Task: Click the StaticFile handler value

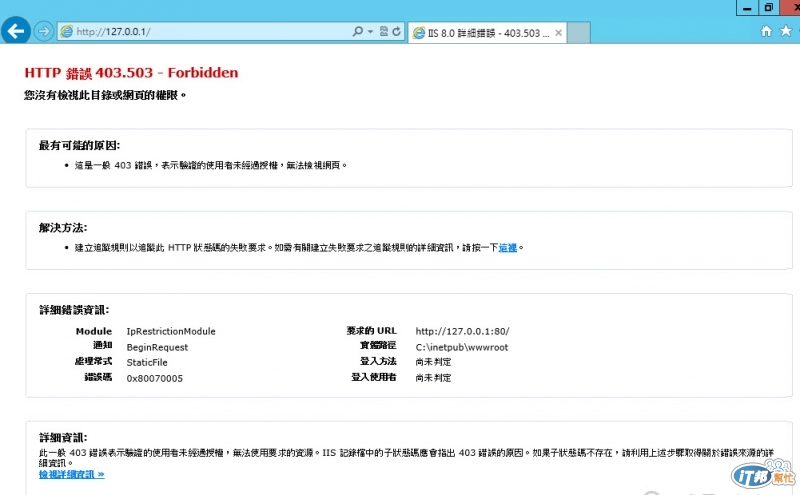Action: click(x=147, y=362)
